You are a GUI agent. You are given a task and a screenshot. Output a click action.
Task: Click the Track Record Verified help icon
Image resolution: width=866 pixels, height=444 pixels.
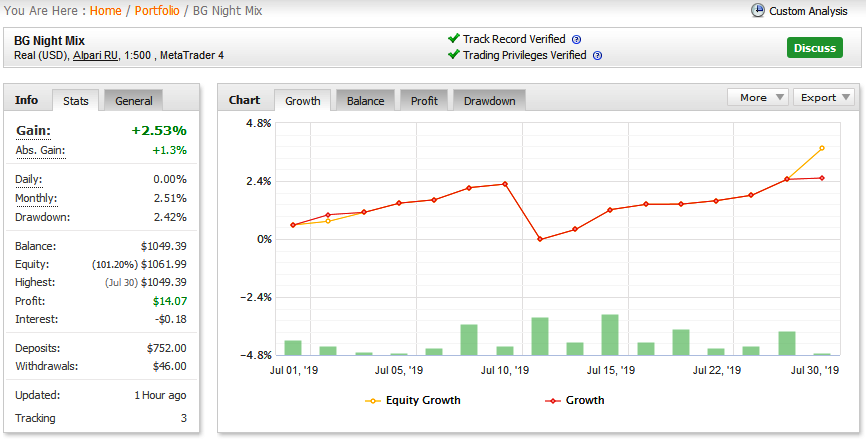pos(577,40)
